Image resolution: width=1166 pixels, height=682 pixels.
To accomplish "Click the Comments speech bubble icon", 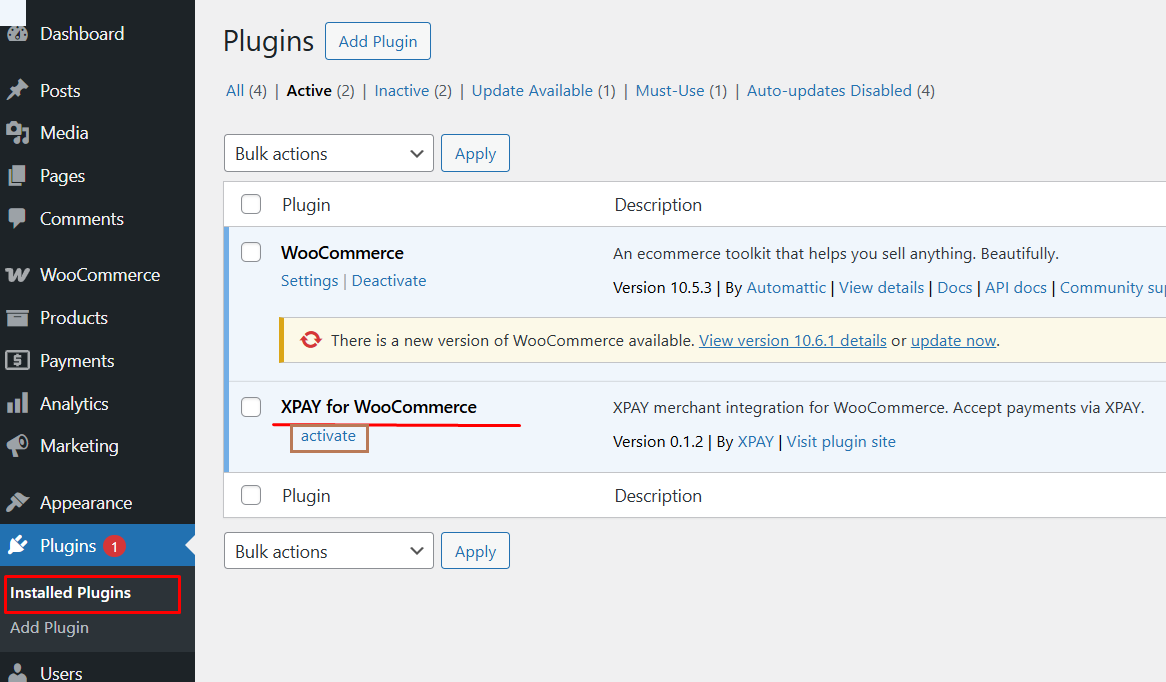I will 17,218.
